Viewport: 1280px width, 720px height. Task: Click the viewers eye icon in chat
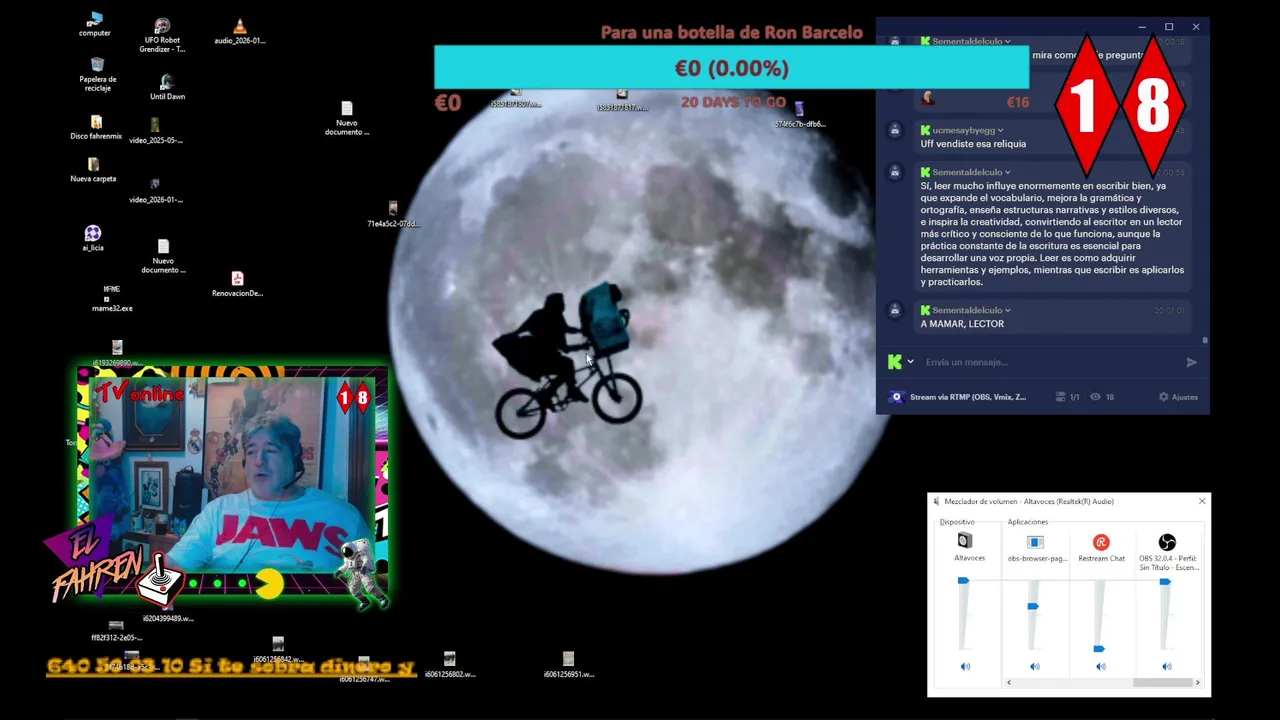(x=1095, y=397)
